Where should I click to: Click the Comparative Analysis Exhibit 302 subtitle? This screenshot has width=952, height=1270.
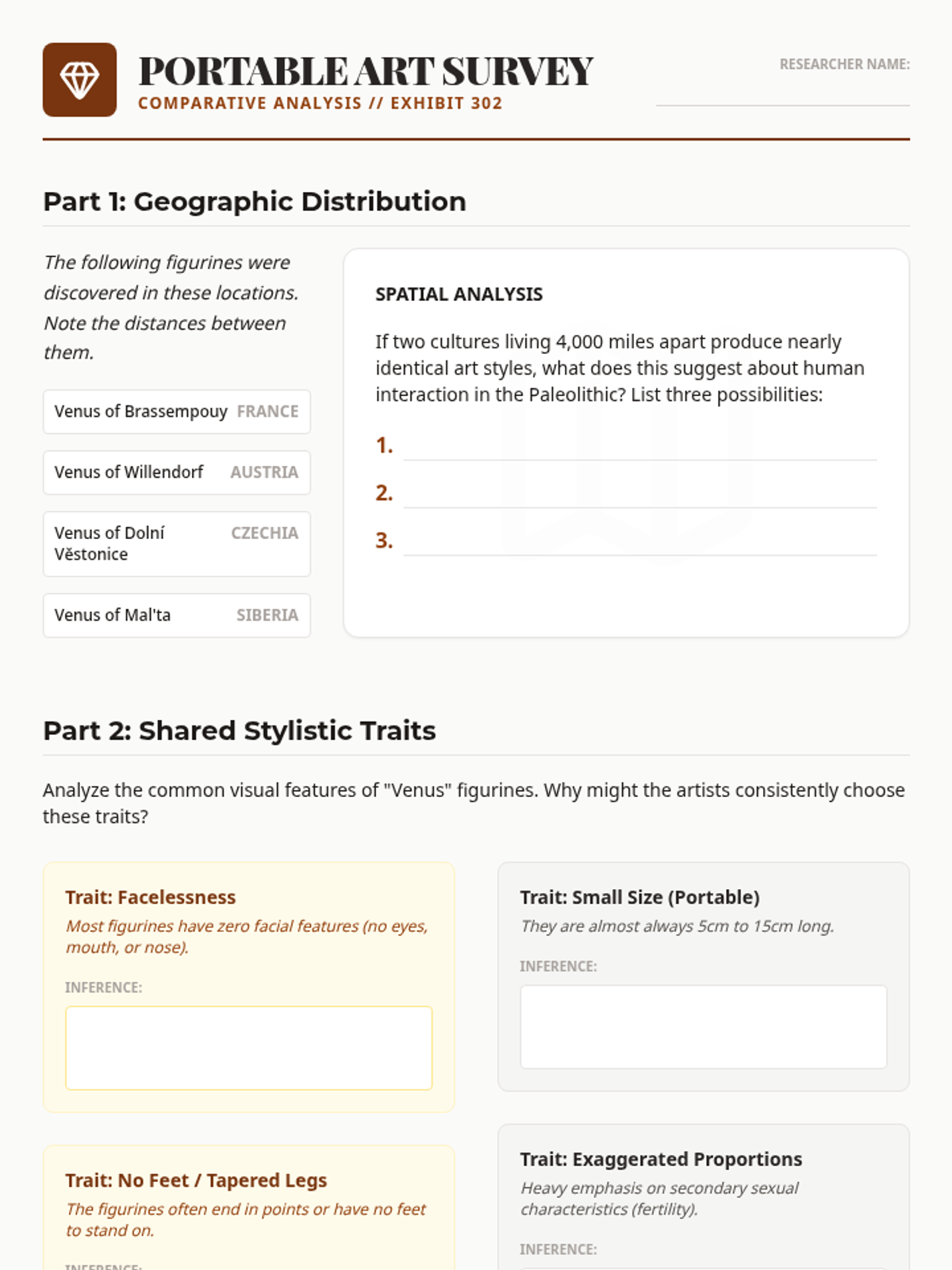[321, 103]
